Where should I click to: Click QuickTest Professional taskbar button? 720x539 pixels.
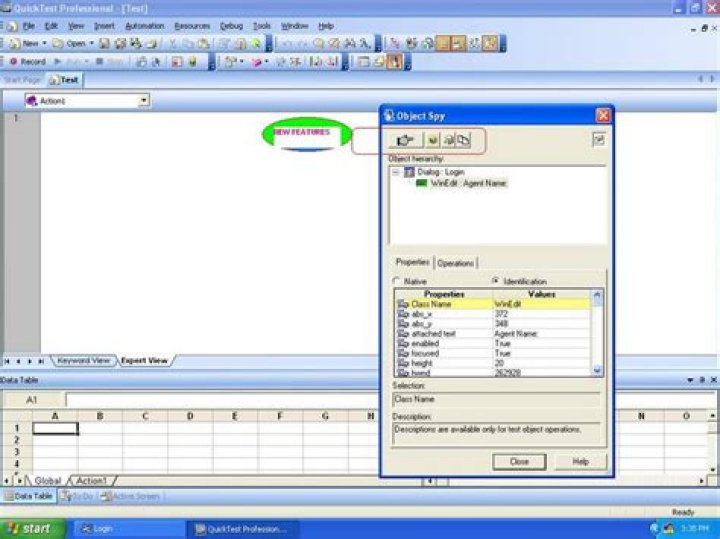pos(242,529)
